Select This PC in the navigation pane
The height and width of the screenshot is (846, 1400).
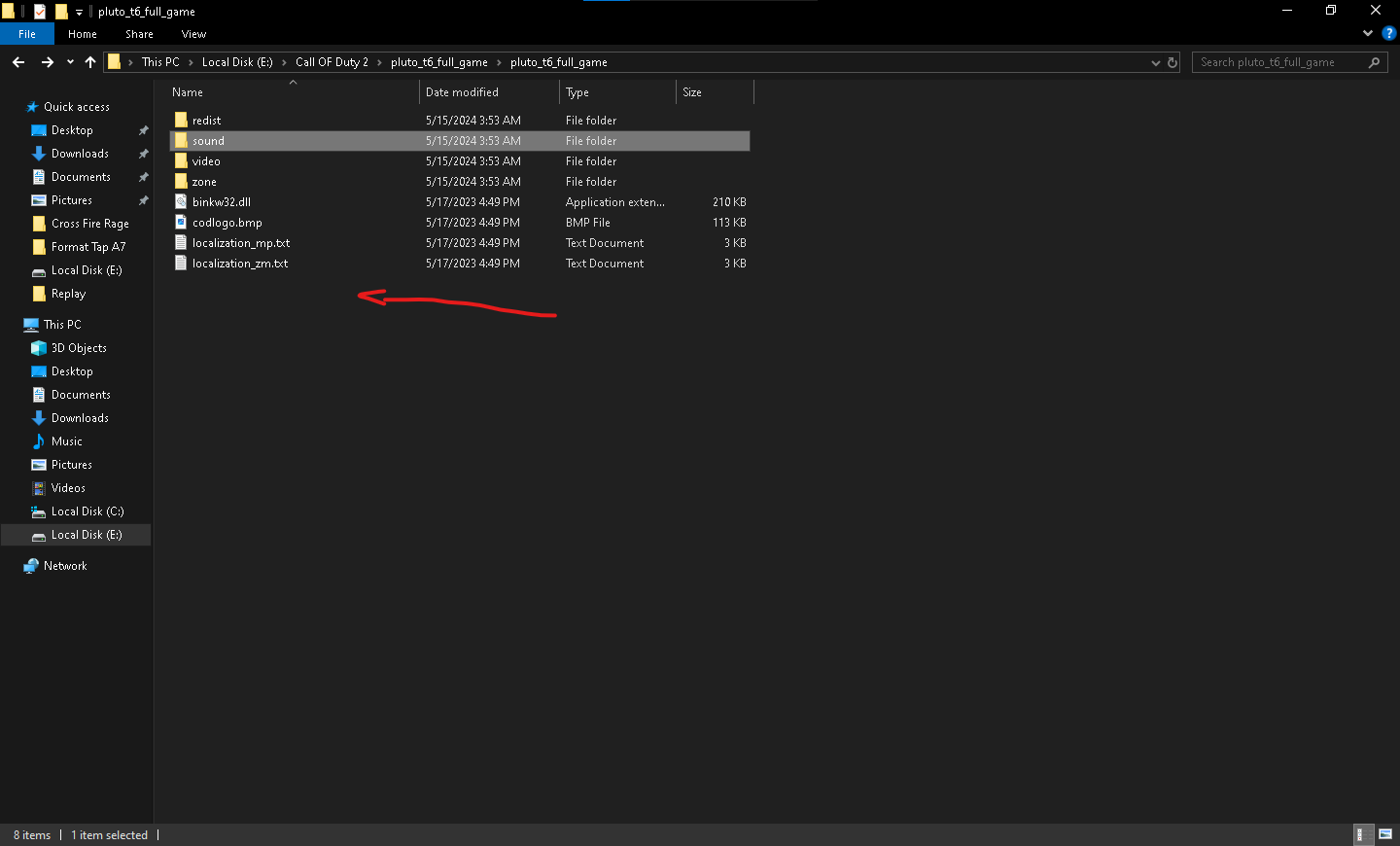62,325
